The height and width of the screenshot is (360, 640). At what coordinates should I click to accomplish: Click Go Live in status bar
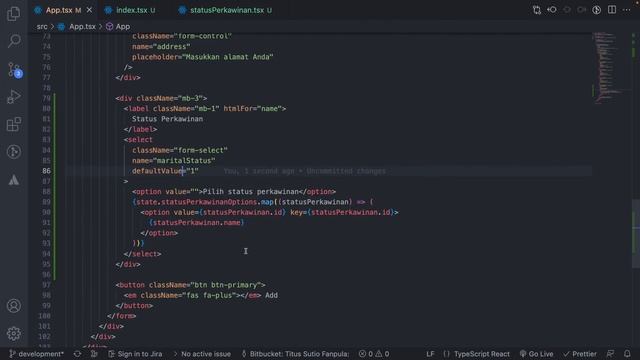[x=536, y=354]
